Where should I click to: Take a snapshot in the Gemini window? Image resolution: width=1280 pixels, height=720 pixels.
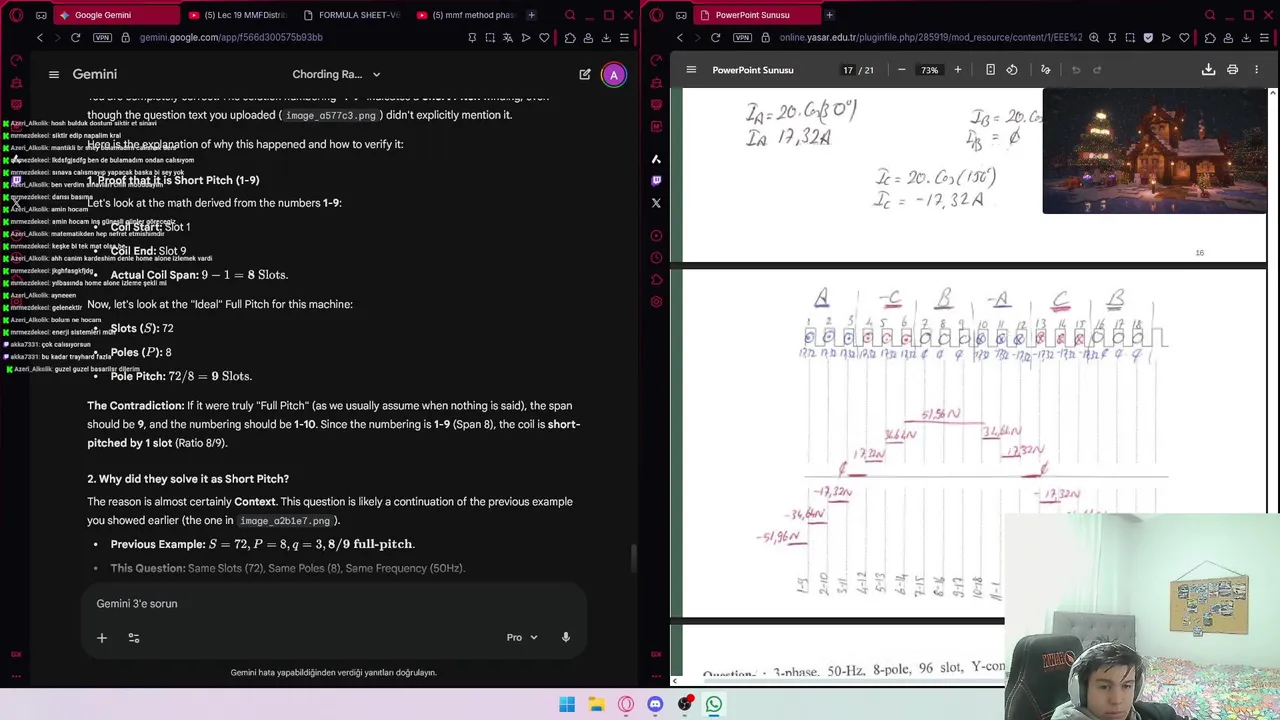490,37
